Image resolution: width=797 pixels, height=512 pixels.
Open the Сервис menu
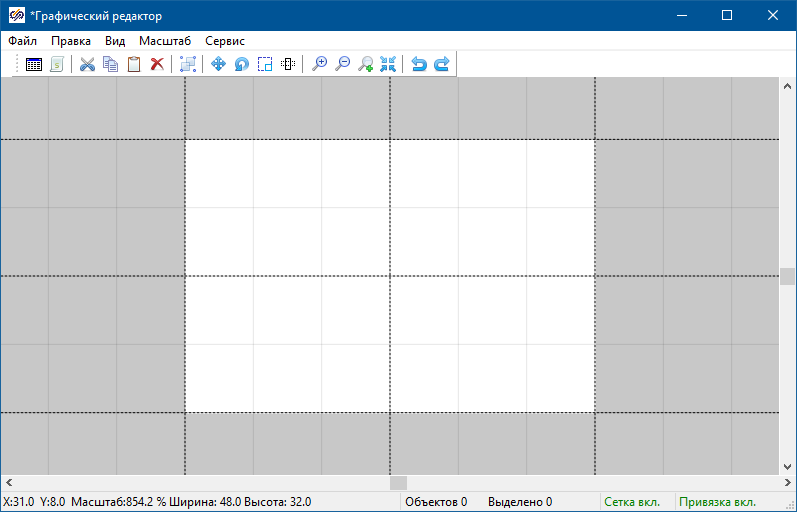pos(225,41)
